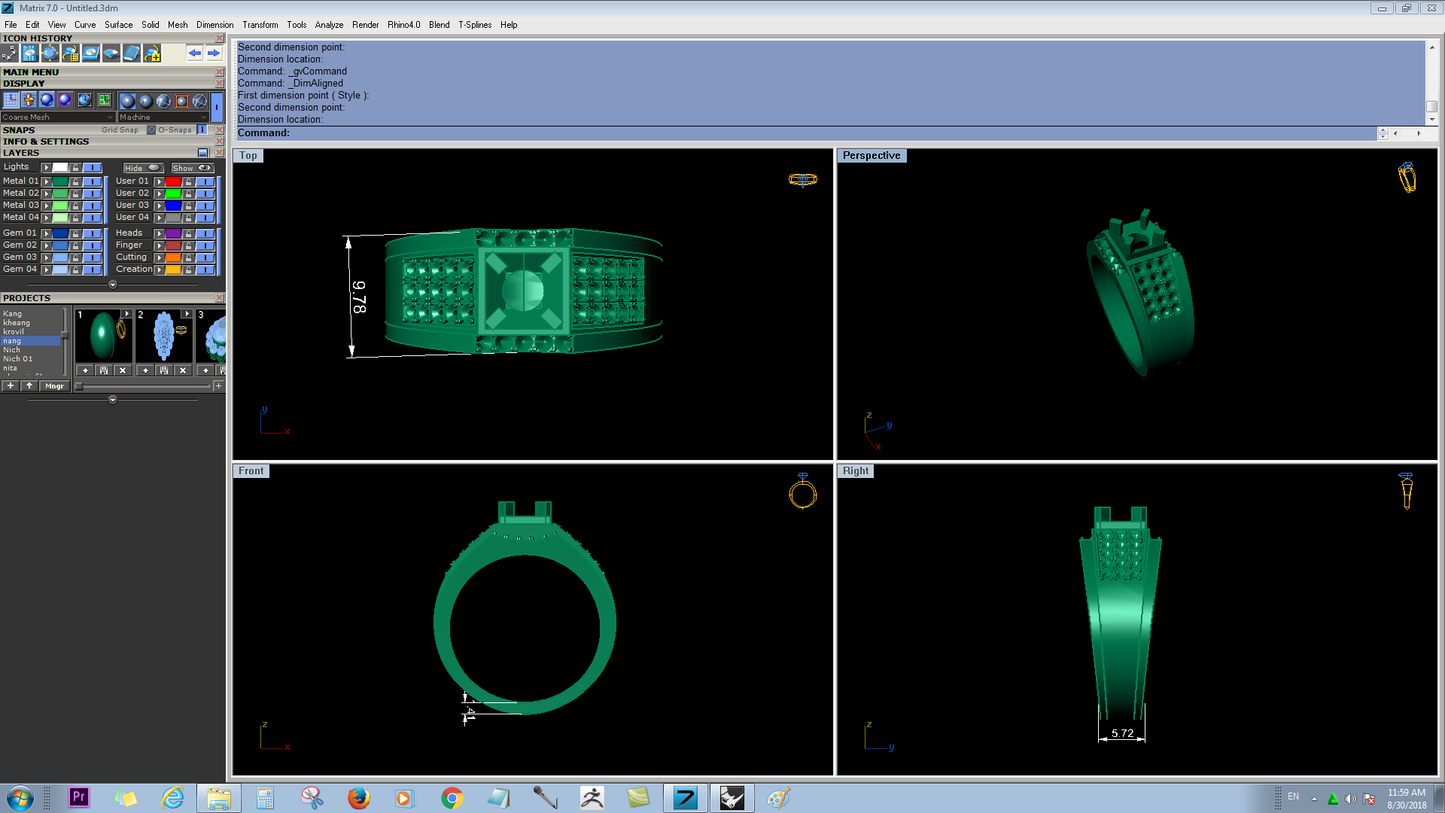Open the T-Splines menu
Viewport: 1445px width, 813px height.
pyautogui.click(x=475, y=24)
